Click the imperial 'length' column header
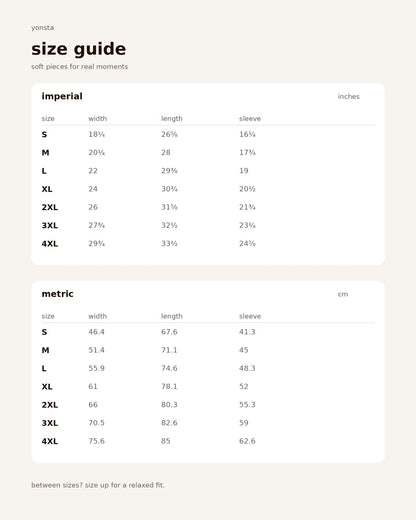 172,119
